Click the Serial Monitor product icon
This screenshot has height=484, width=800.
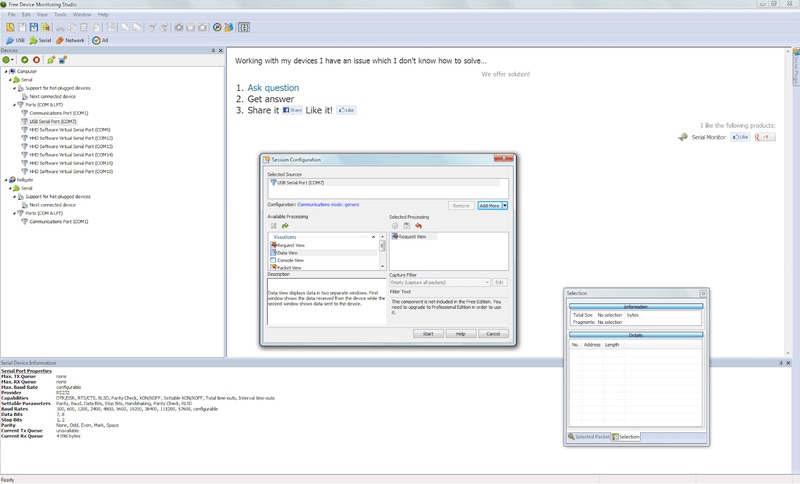[x=683, y=137]
